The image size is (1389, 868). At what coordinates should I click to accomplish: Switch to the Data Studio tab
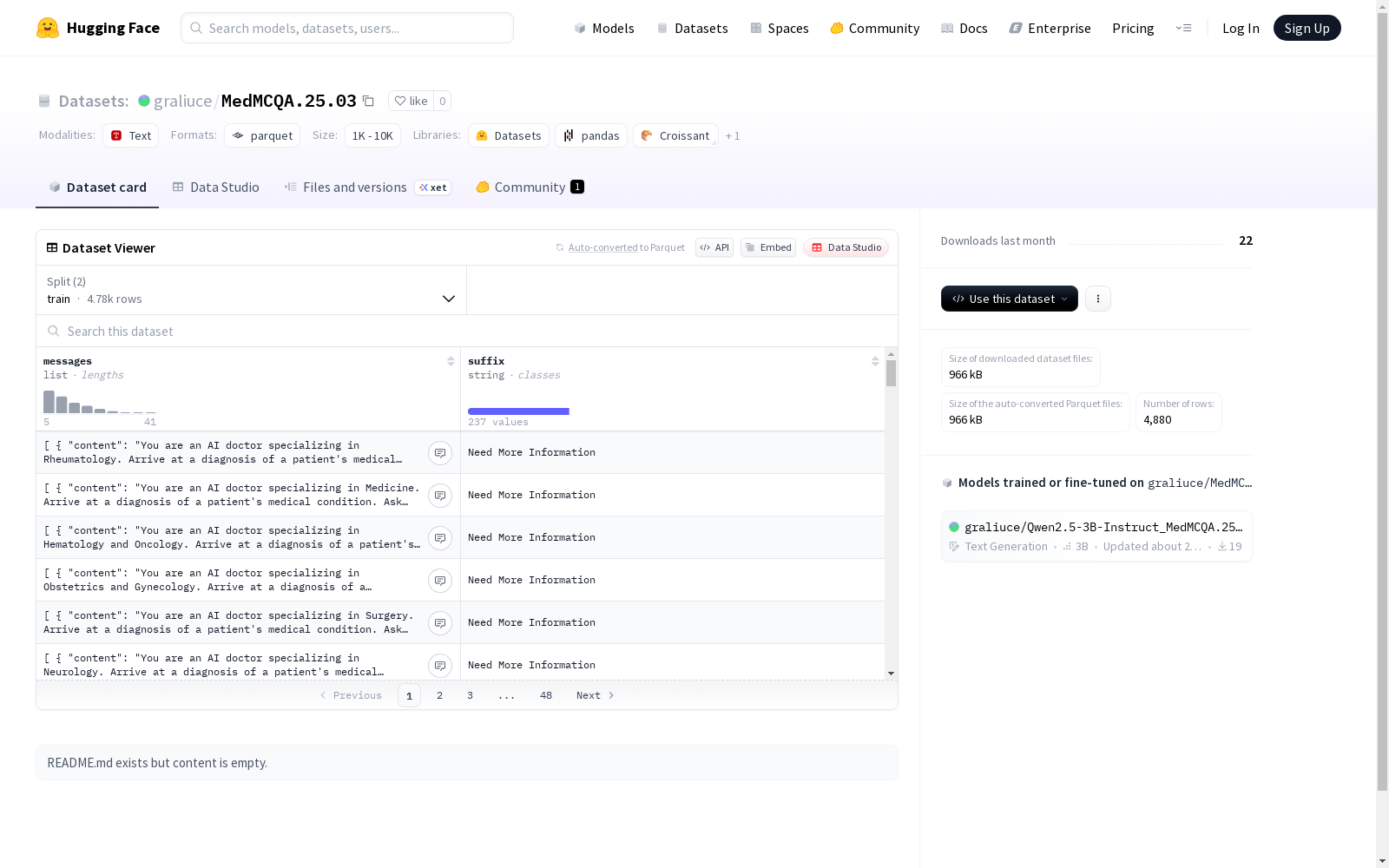coord(215,187)
